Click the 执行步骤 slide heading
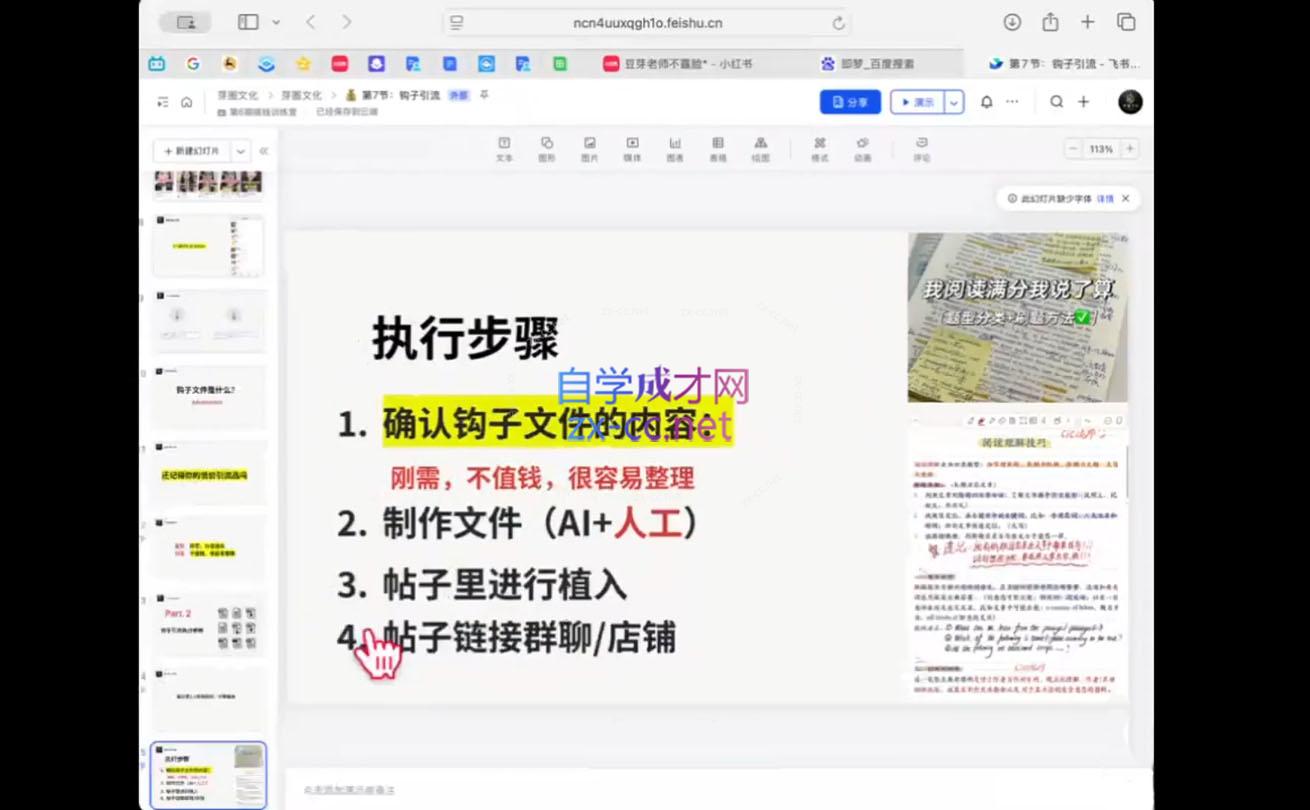 tap(465, 338)
